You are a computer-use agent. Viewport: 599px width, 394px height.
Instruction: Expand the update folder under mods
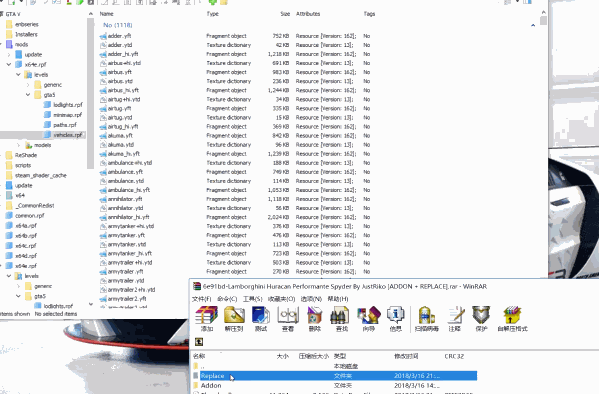coord(9,55)
